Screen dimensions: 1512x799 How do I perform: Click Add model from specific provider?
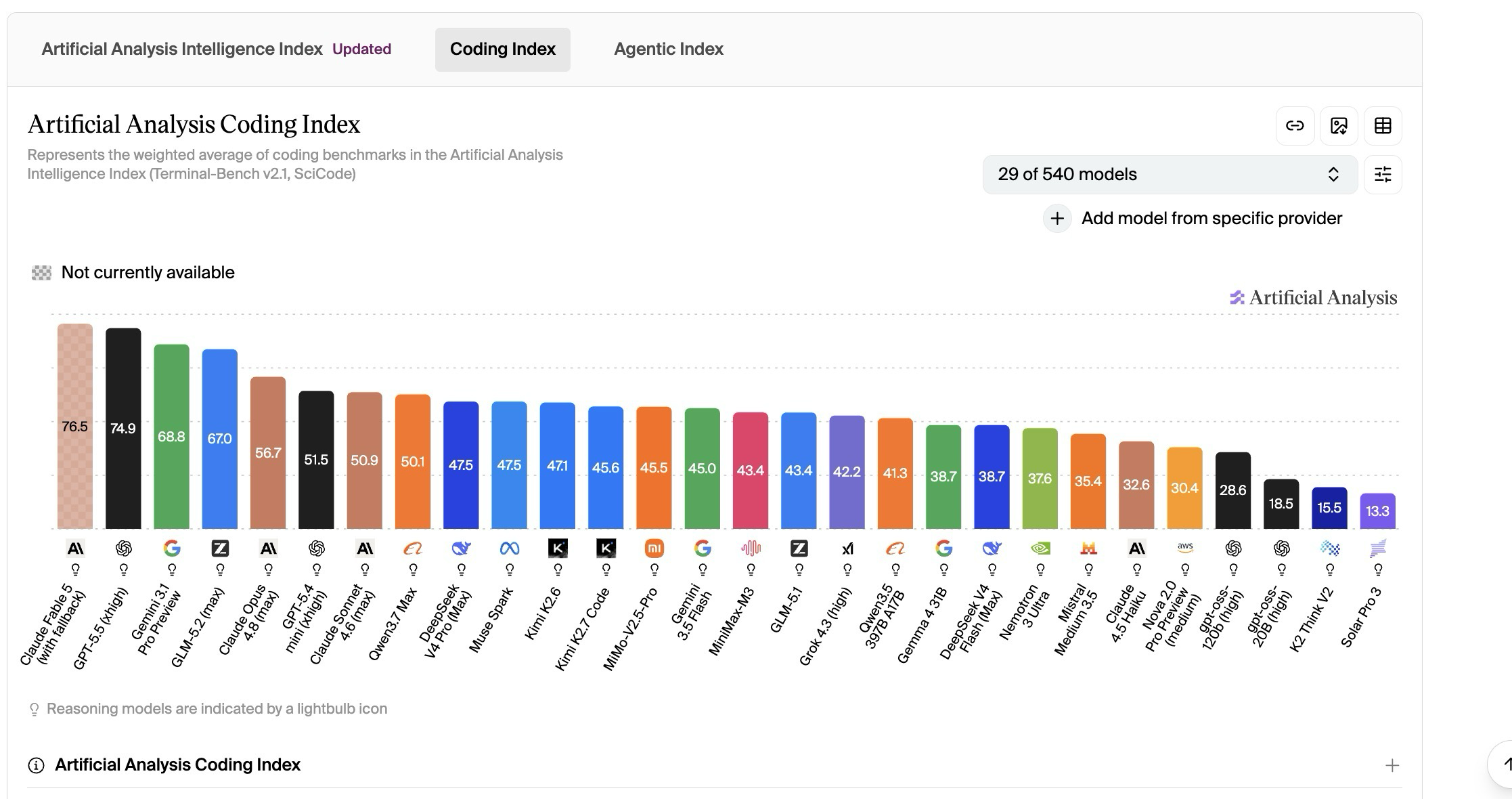tap(1211, 219)
